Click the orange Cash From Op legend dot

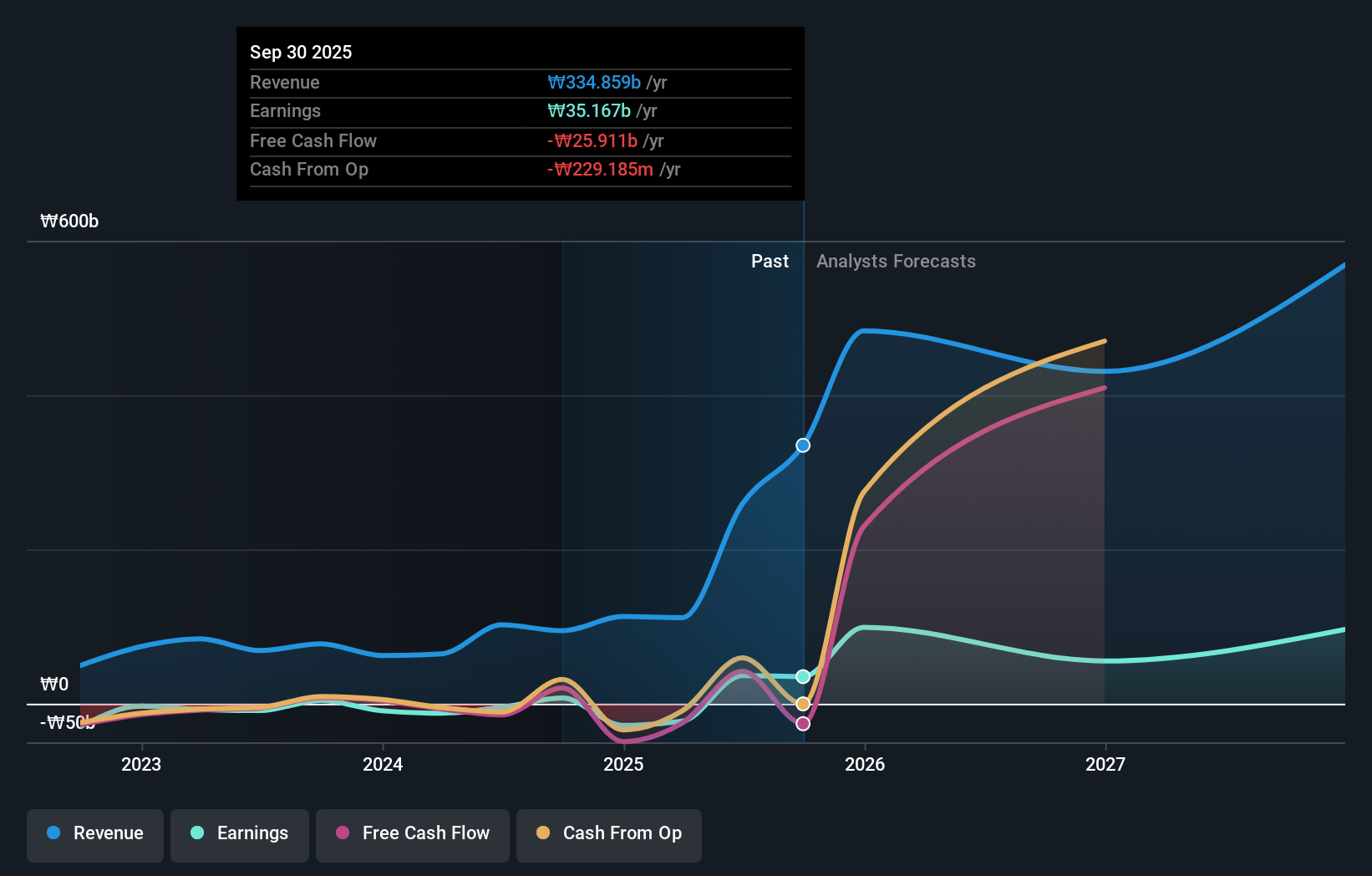[x=543, y=833]
